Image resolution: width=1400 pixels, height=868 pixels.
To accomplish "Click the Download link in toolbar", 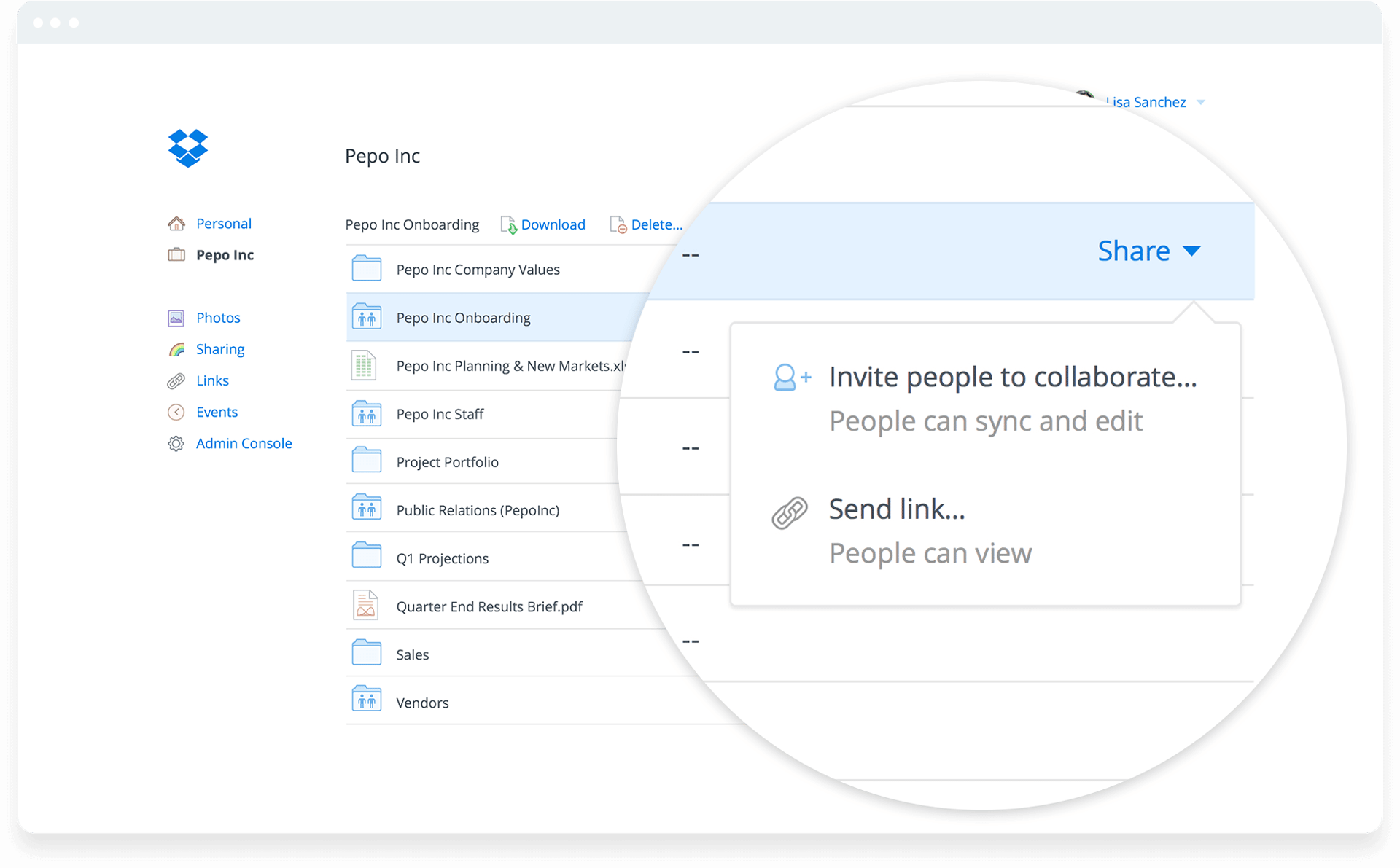I will tap(553, 225).
